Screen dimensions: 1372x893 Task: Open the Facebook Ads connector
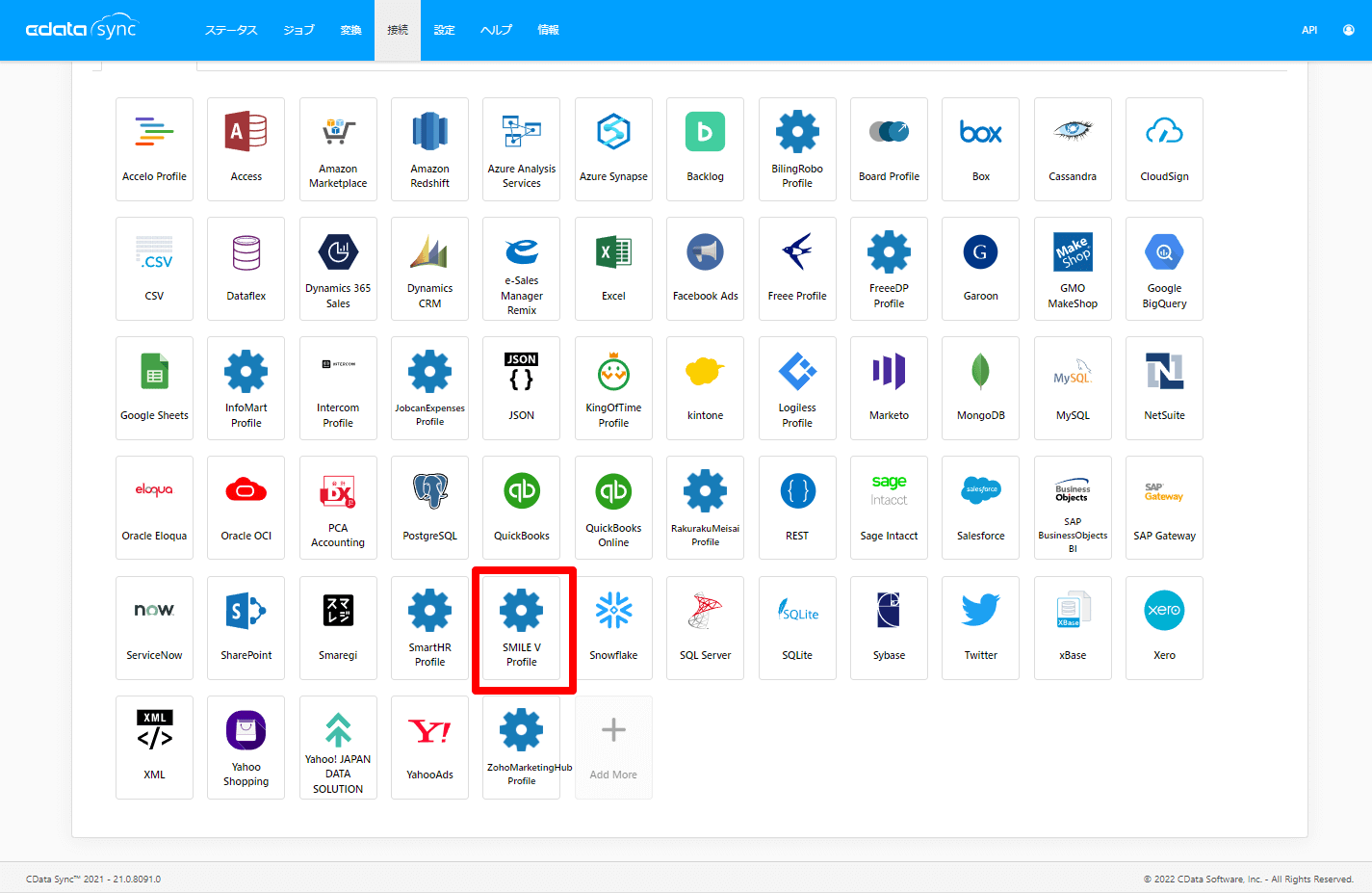click(705, 269)
